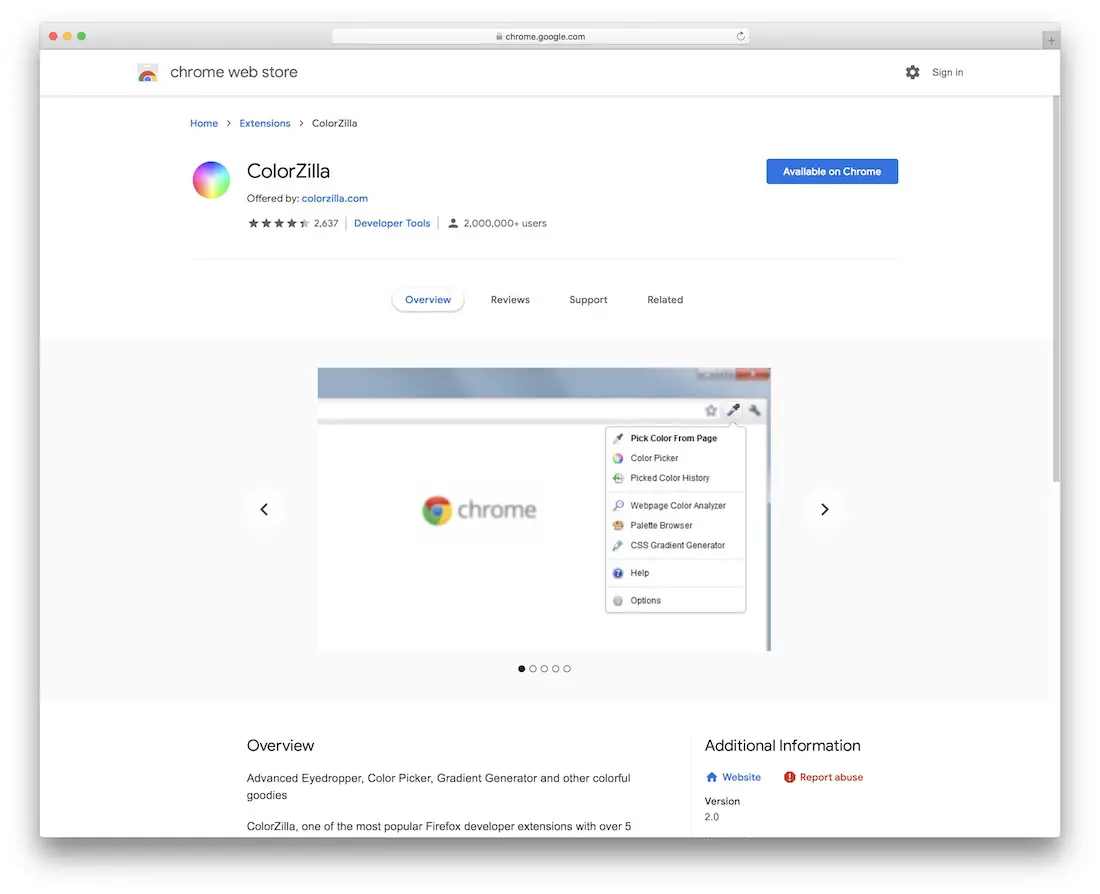This screenshot has width=1100, height=894.
Task: Click the Chrome Web Store logo icon
Action: (x=147, y=72)
